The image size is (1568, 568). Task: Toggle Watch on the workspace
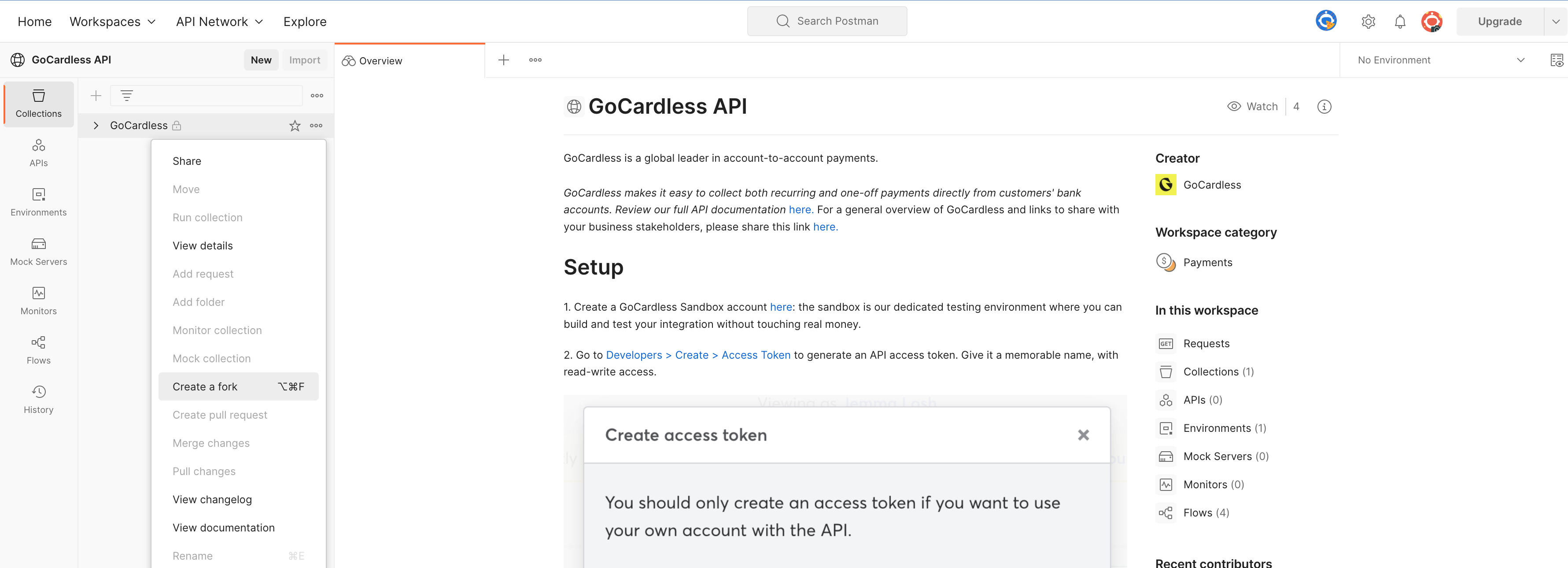pyautogui.click(x=1252, y=106)
